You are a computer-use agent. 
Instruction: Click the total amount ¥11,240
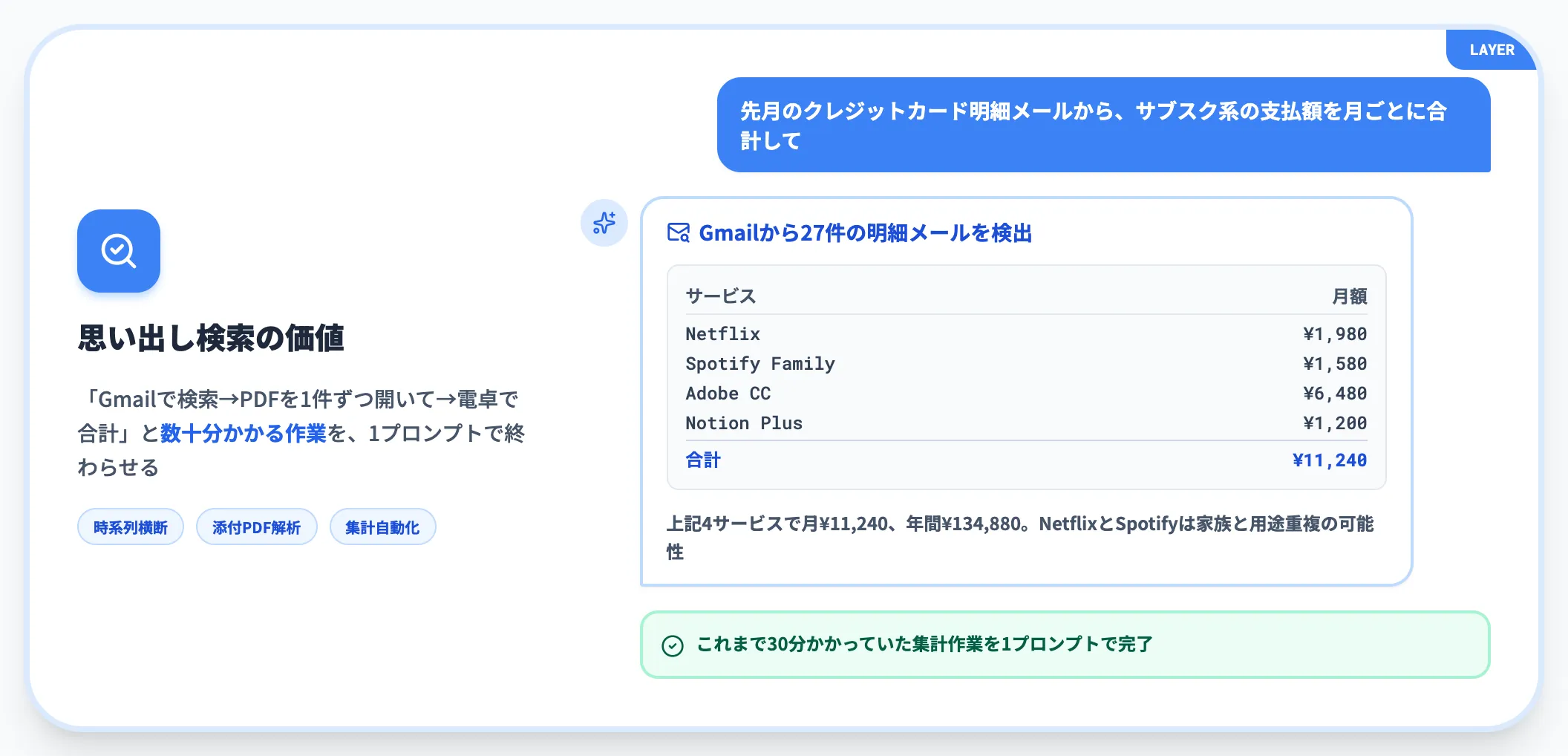pos(1330,460)
